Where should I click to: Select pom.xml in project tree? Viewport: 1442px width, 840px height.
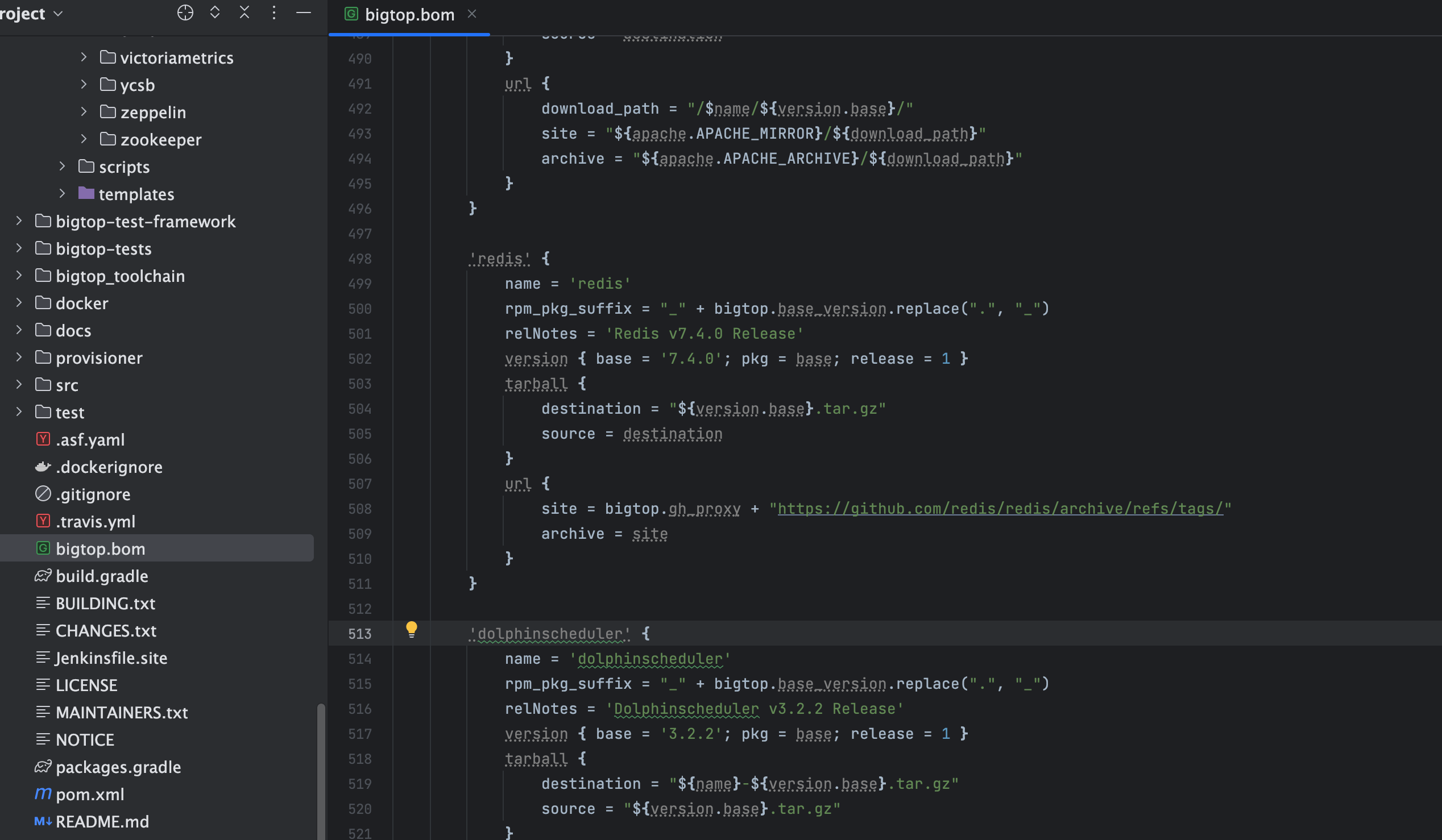coord(90,795)
